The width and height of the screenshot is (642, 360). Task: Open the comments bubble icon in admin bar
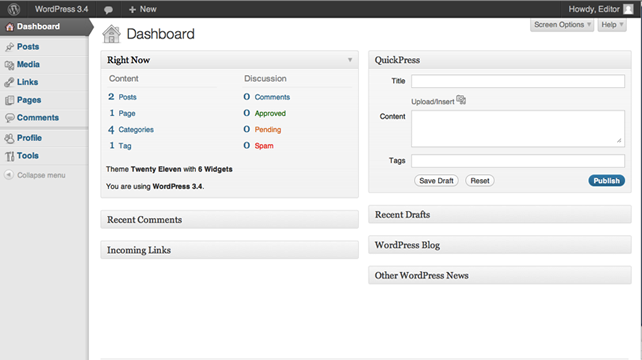pyautogui.click(x=109, y=9)
